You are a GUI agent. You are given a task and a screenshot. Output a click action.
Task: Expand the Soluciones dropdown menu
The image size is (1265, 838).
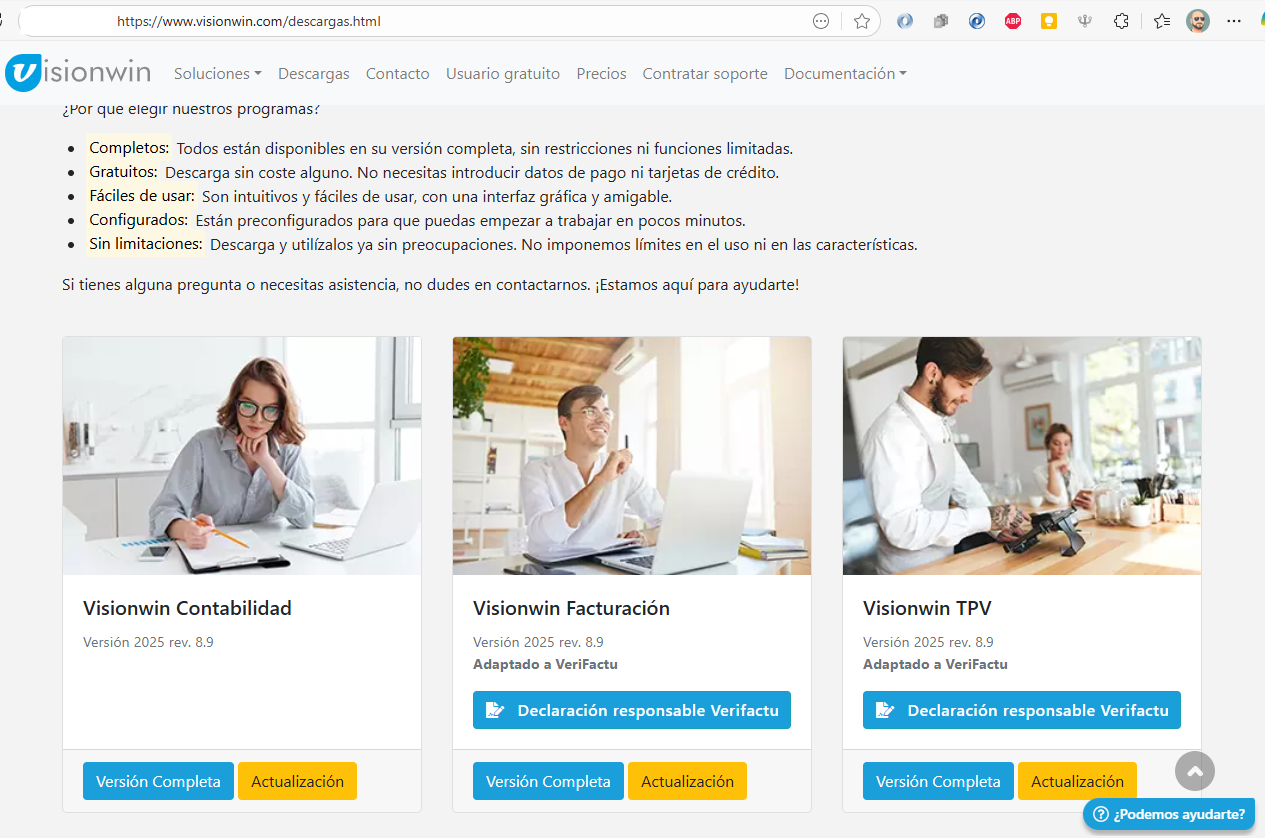coord(218,74)
